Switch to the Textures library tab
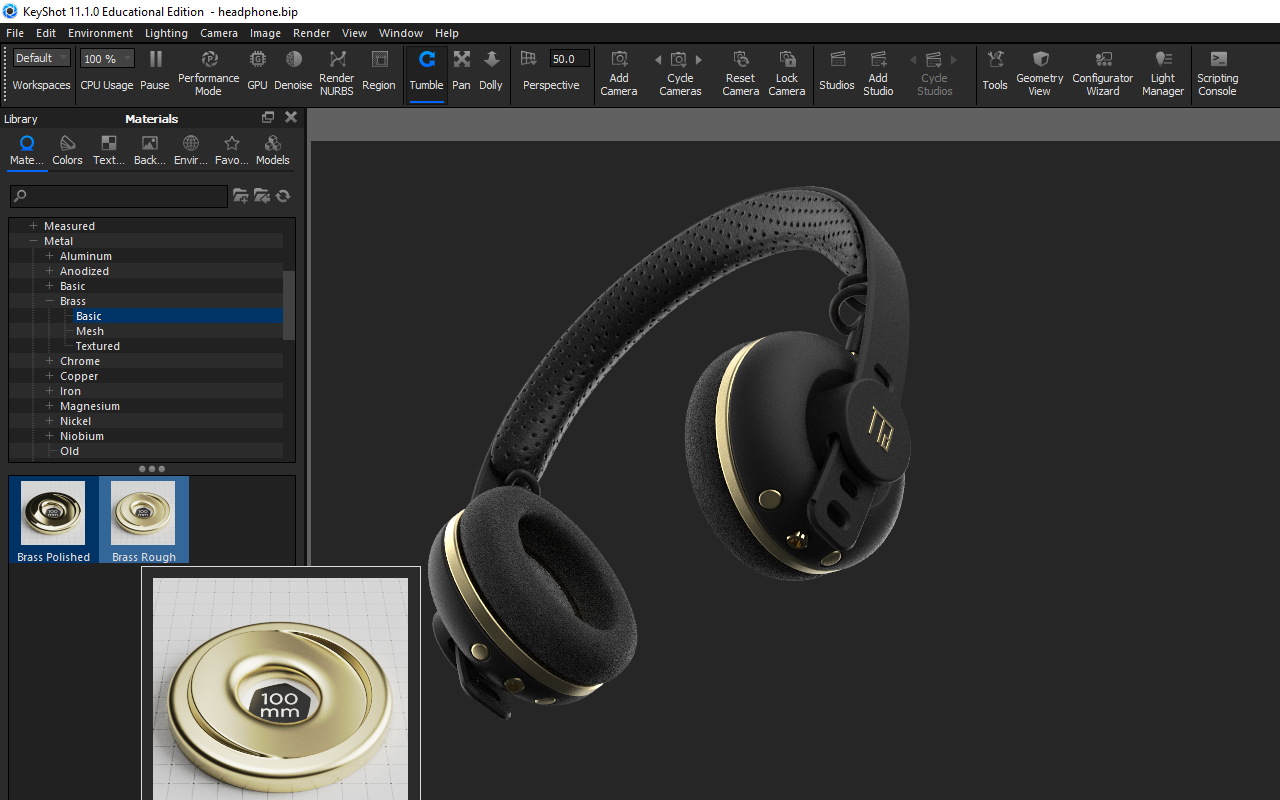The height and width of the screenshot is (800, 1280). 108,151
